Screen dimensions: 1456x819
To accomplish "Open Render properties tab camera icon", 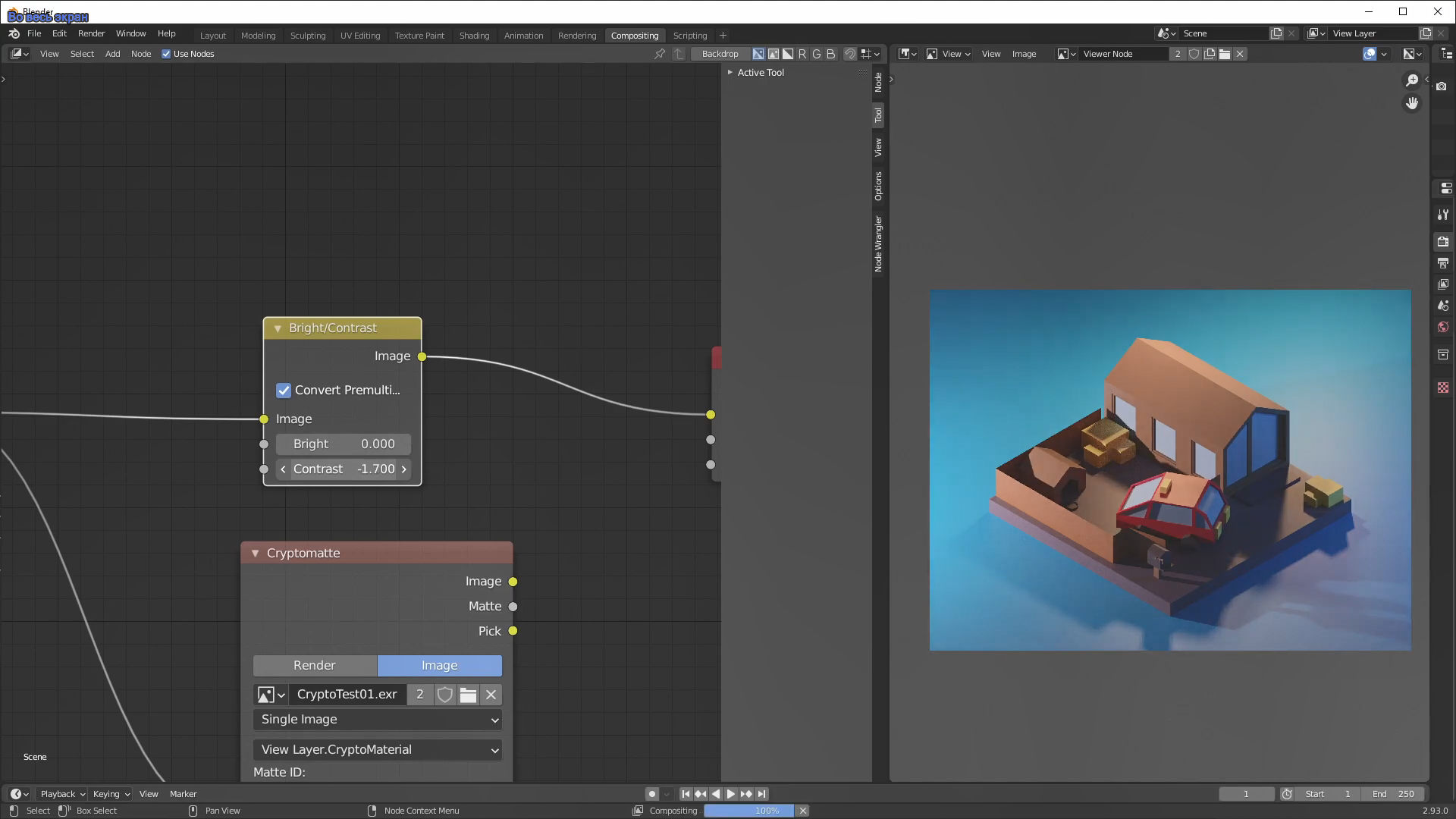I will coord(1442,242).
